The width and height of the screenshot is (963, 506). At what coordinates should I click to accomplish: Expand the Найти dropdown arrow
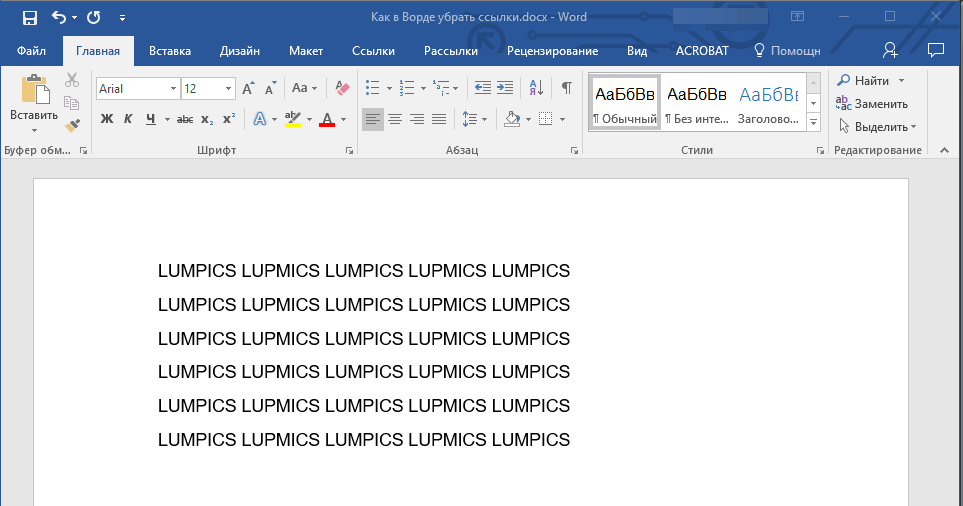[901, 80]
